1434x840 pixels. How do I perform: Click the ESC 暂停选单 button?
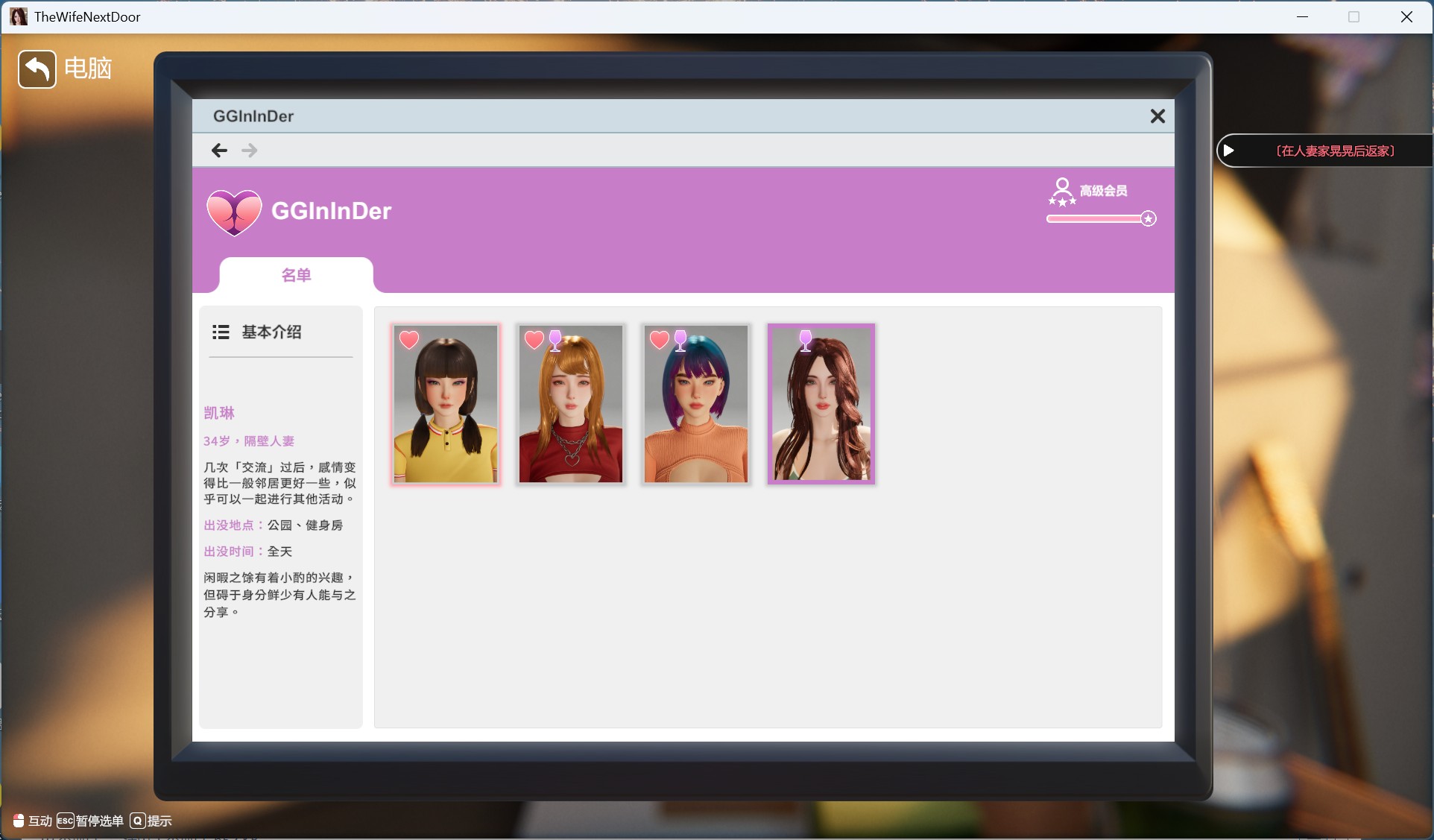click(63, 821)
